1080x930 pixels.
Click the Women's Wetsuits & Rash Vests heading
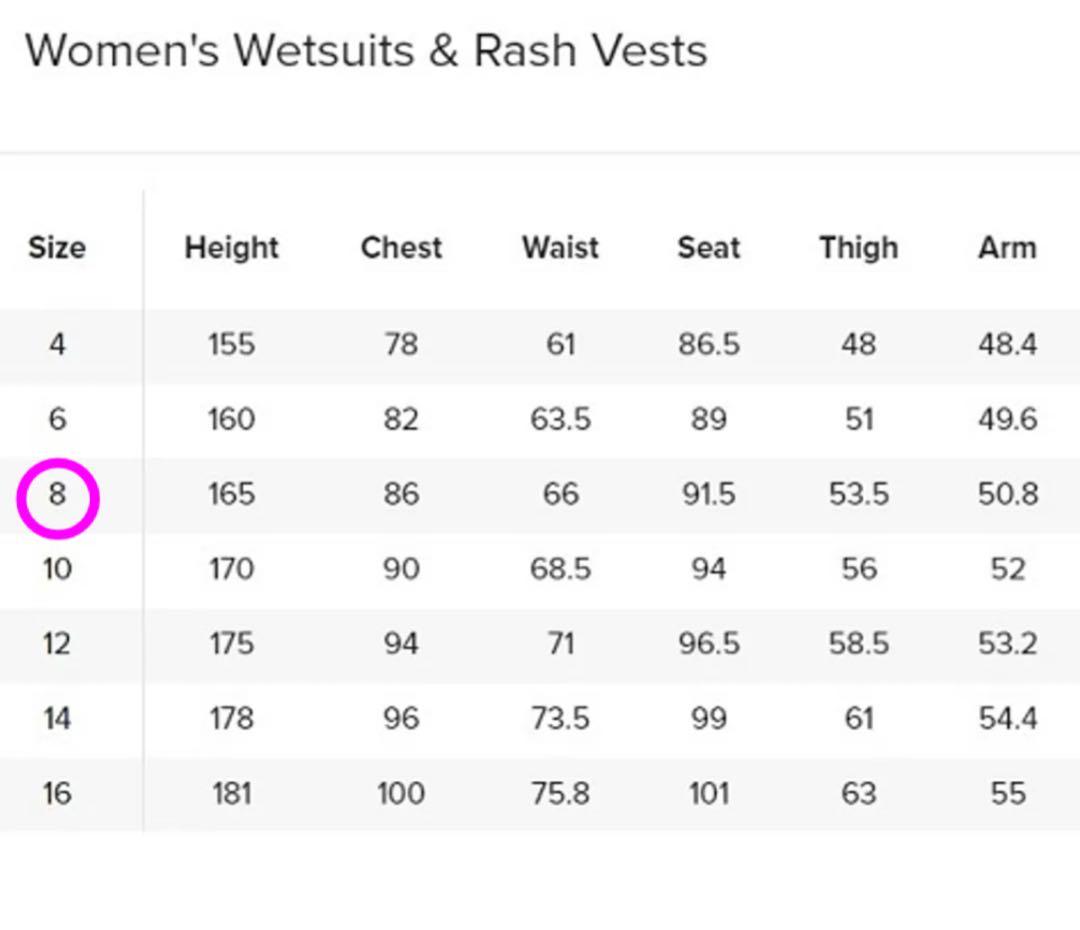click(366, 51)
